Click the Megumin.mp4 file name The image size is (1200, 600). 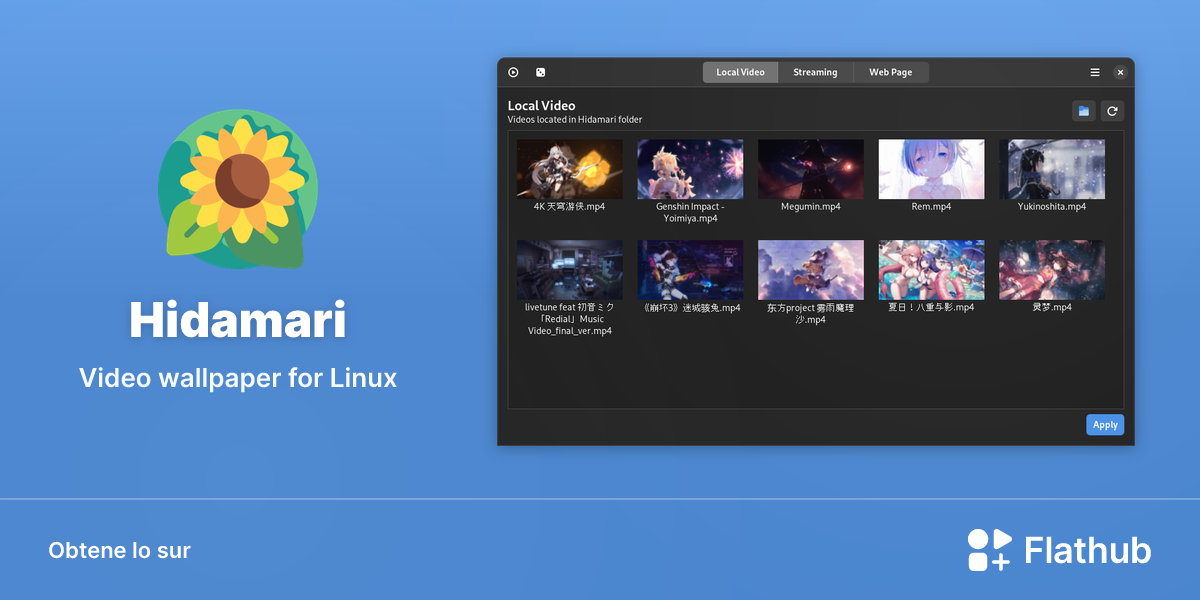click(x=810, y=207)
